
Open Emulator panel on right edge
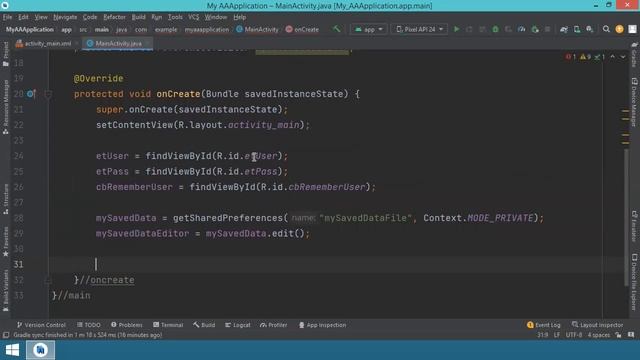634,227
